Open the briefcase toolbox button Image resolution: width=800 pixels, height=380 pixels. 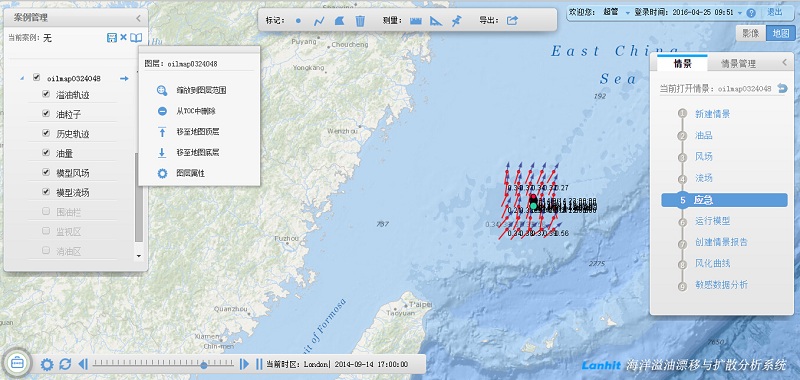pyautogui.click(x=18, y=363)
